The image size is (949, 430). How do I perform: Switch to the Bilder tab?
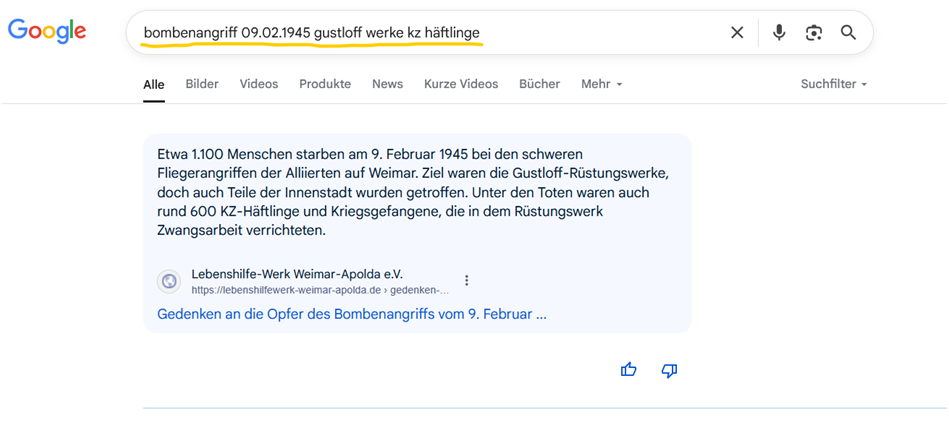click(202, 84)
